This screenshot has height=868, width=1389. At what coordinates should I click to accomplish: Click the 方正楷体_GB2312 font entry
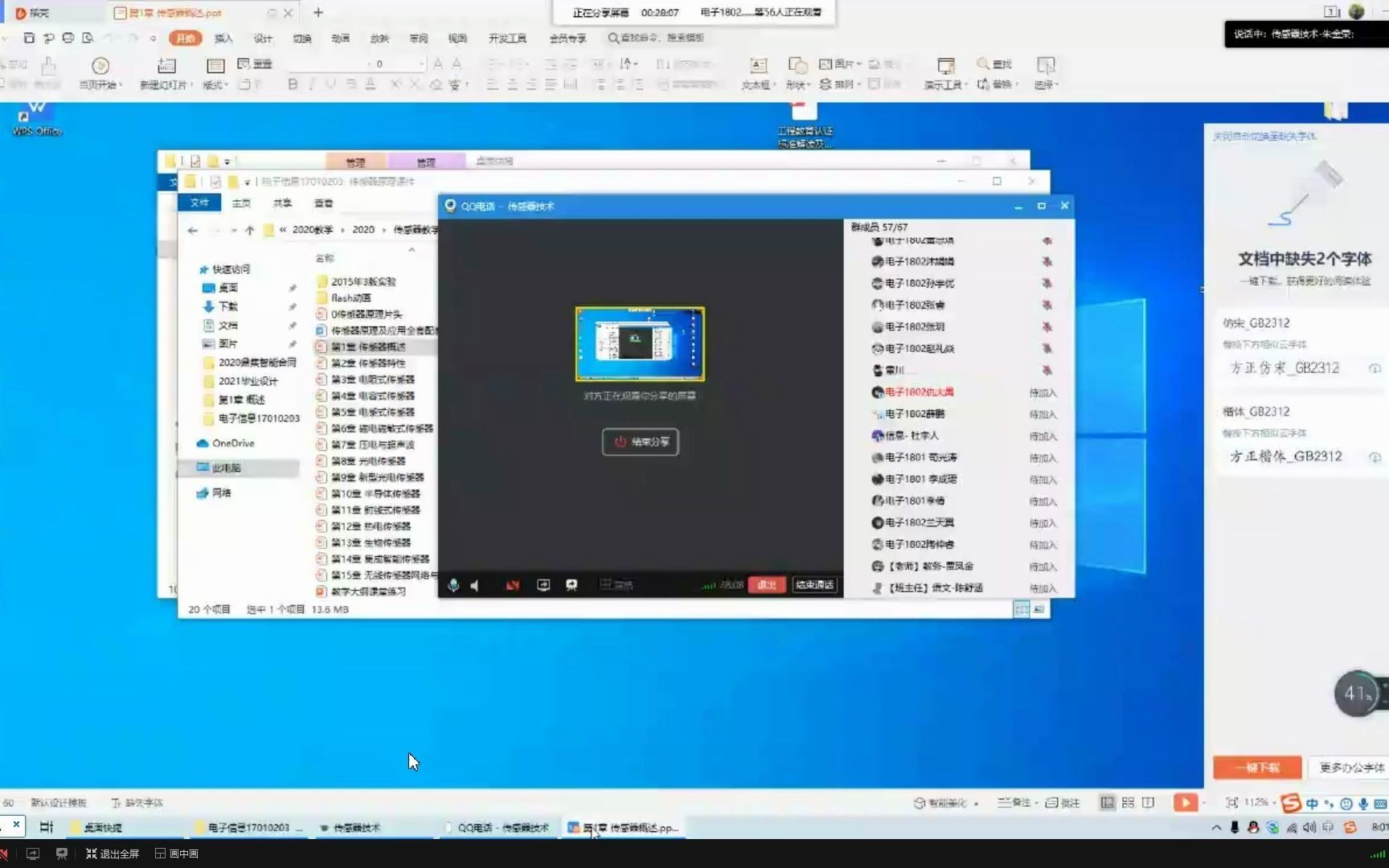coord(1285,457)
